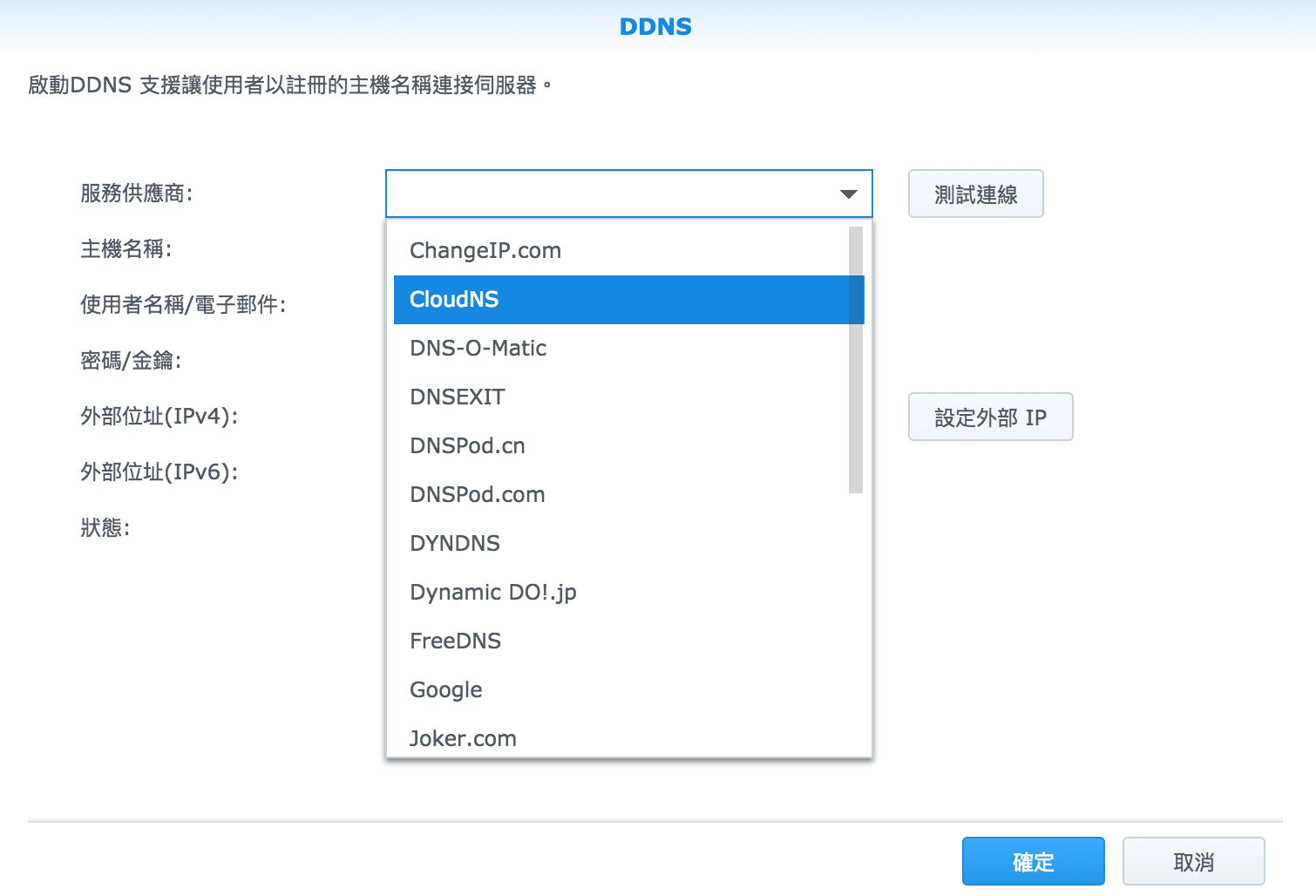Click the service provider combo box field
The width and height of the screenshot is (1316, 896).
(628, 193)
